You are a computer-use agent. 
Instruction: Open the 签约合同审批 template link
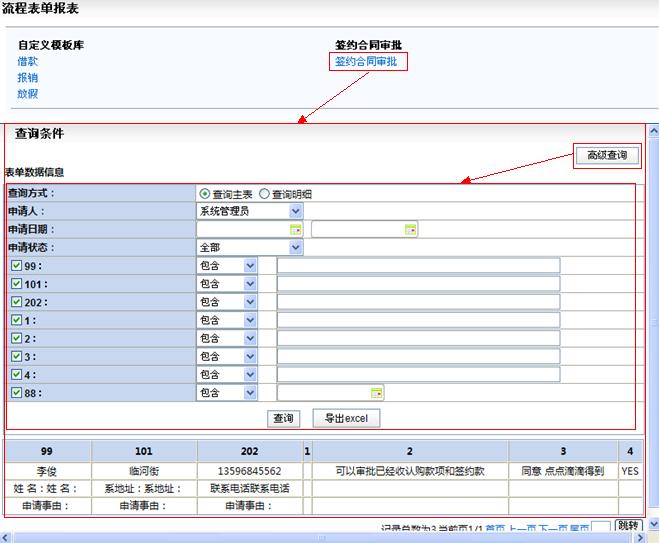click(x=368, y=62)
